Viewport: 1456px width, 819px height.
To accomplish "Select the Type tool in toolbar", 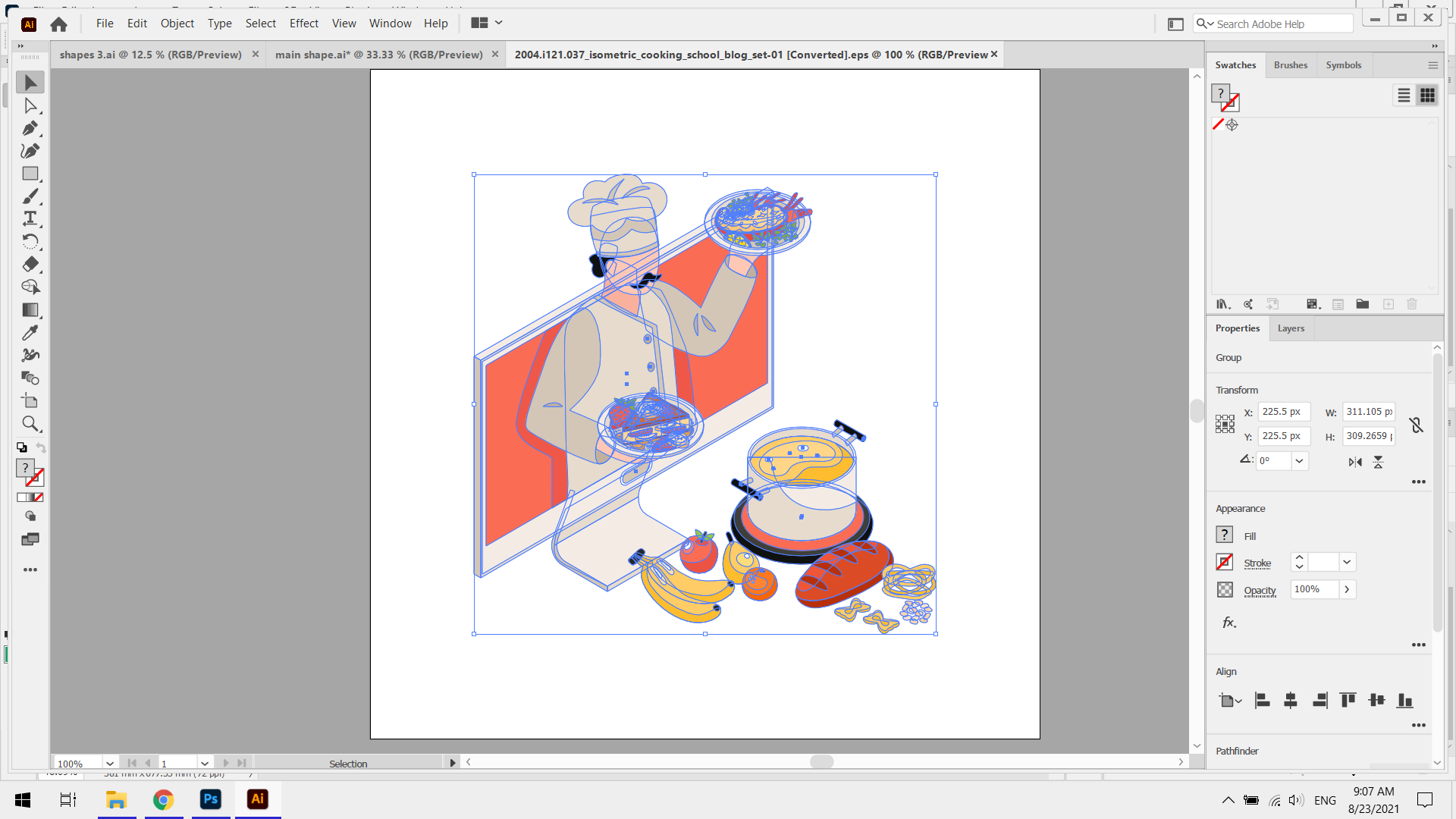I will (x=30, y=218).
